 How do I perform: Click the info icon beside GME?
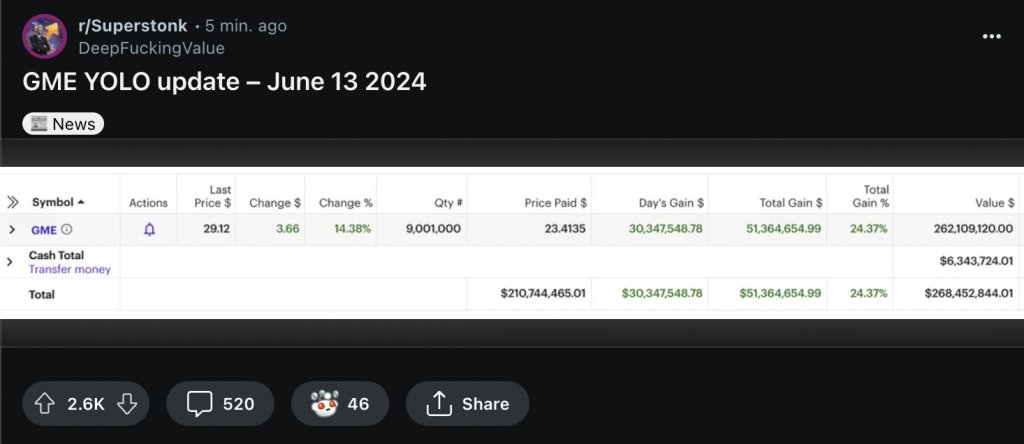point(67,229)
